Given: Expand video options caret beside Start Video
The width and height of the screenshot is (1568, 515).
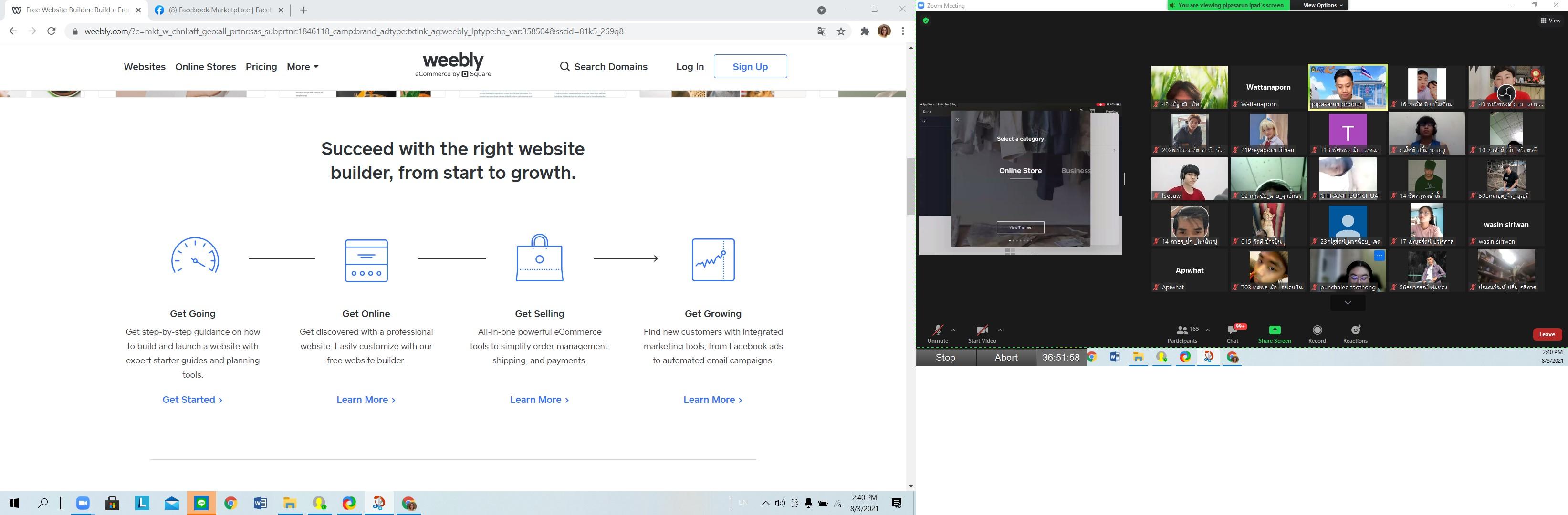Looking at the screenshot, I should coord(1000,330).
